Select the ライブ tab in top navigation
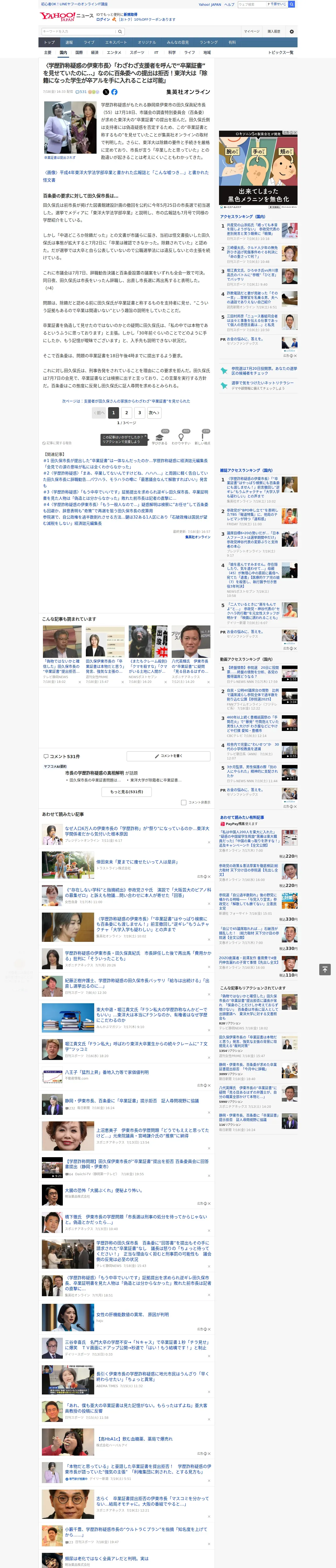Image resolution: width=336 pixels, height=1568 pixels. click(x=89, y=43)
